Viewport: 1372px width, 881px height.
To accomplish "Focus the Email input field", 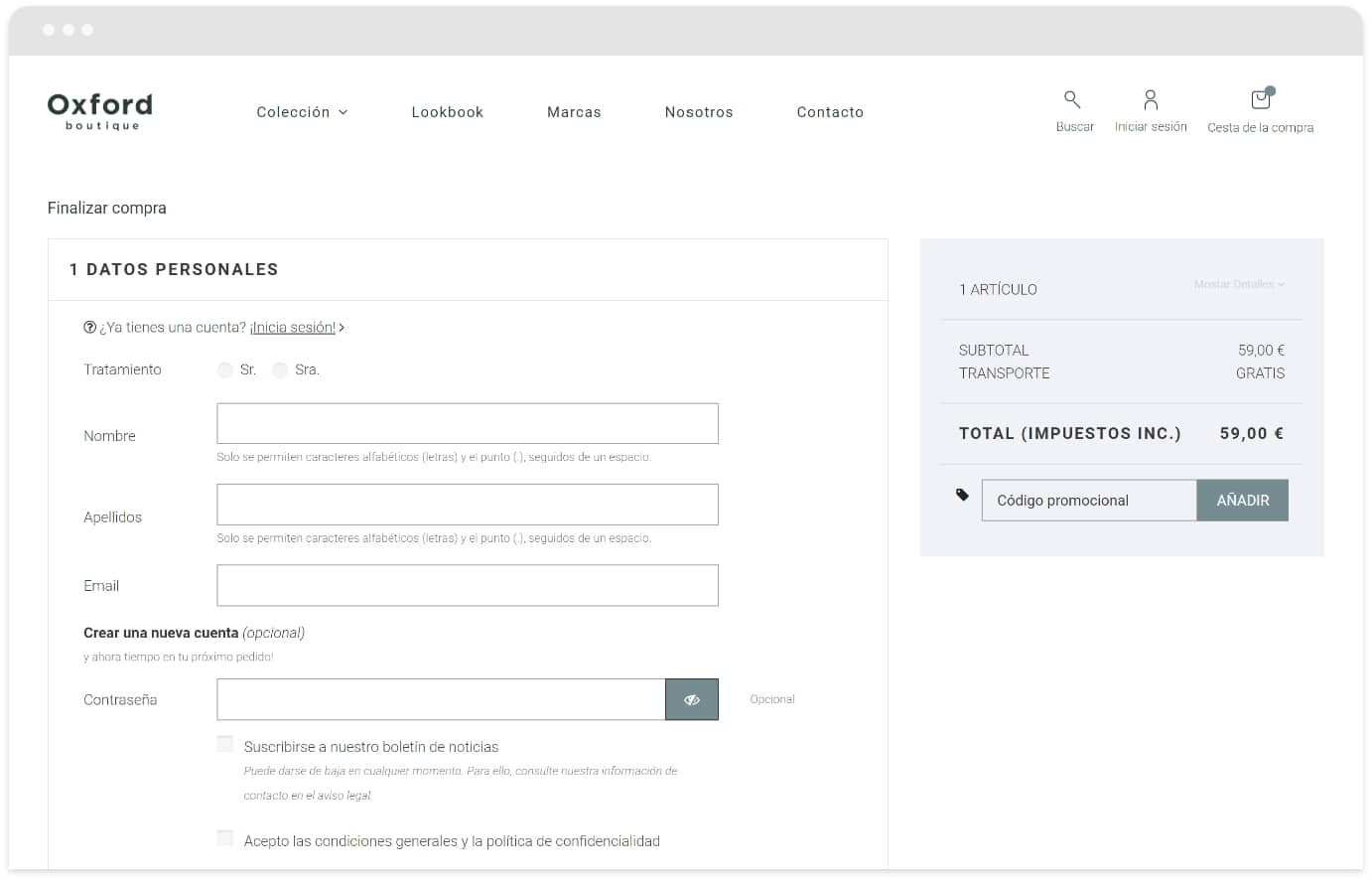I will 468,586.
